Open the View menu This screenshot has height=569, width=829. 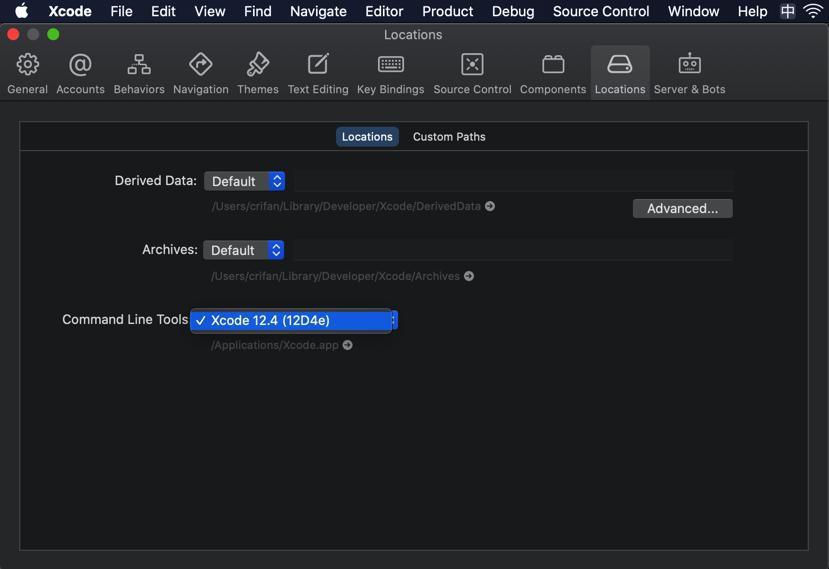point(209,11)
